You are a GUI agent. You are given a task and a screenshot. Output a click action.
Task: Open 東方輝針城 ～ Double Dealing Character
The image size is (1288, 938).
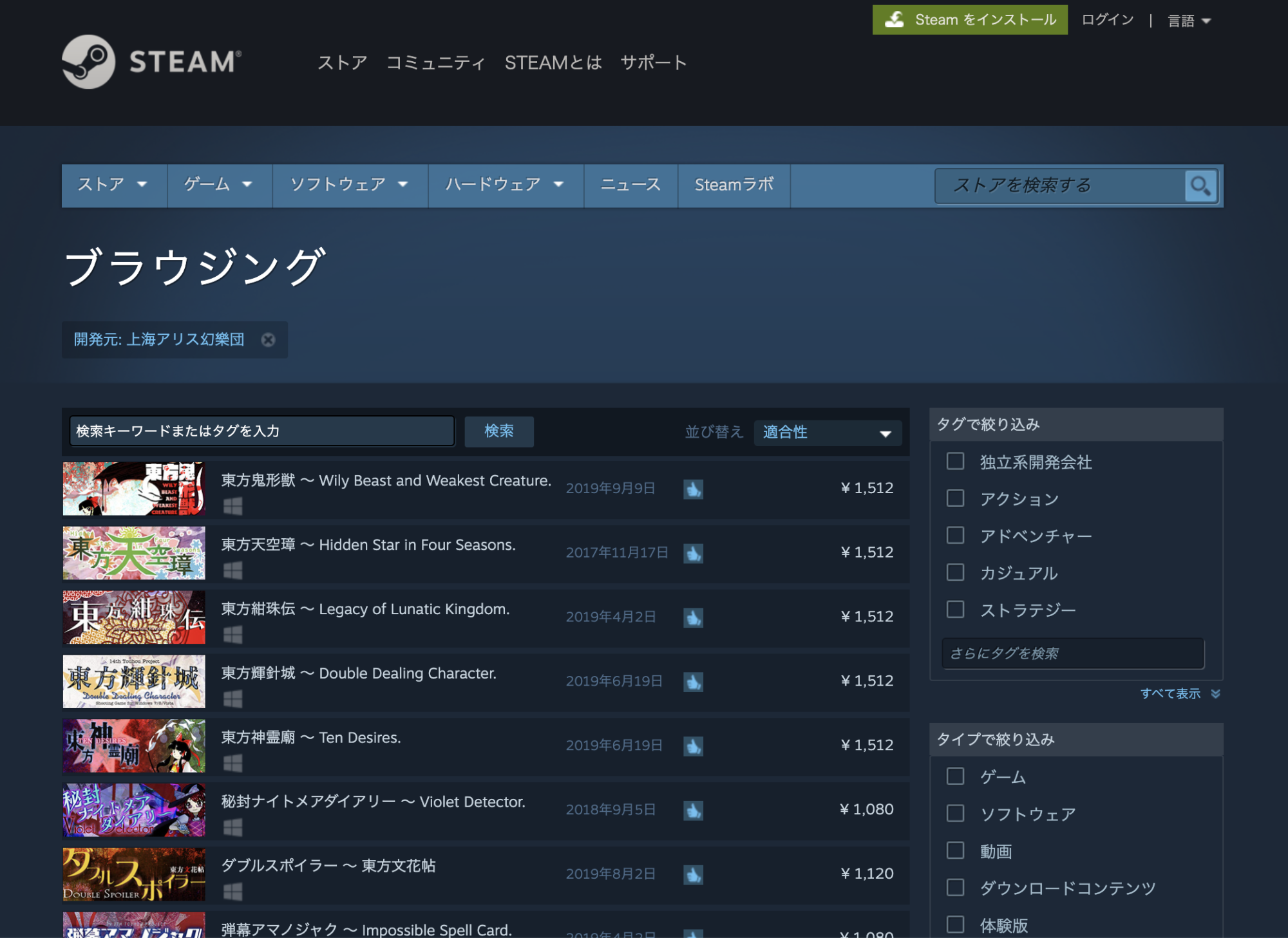pos(359,674)
